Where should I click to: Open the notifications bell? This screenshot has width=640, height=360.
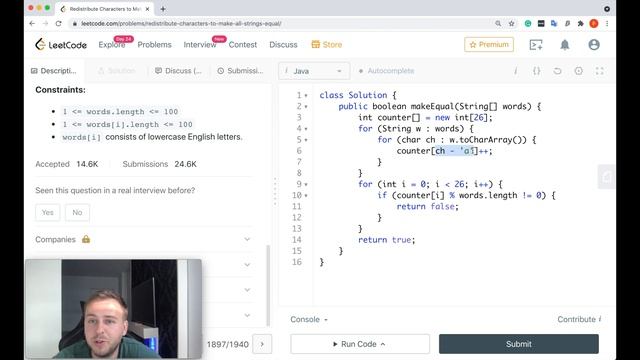tap(564, 45)
